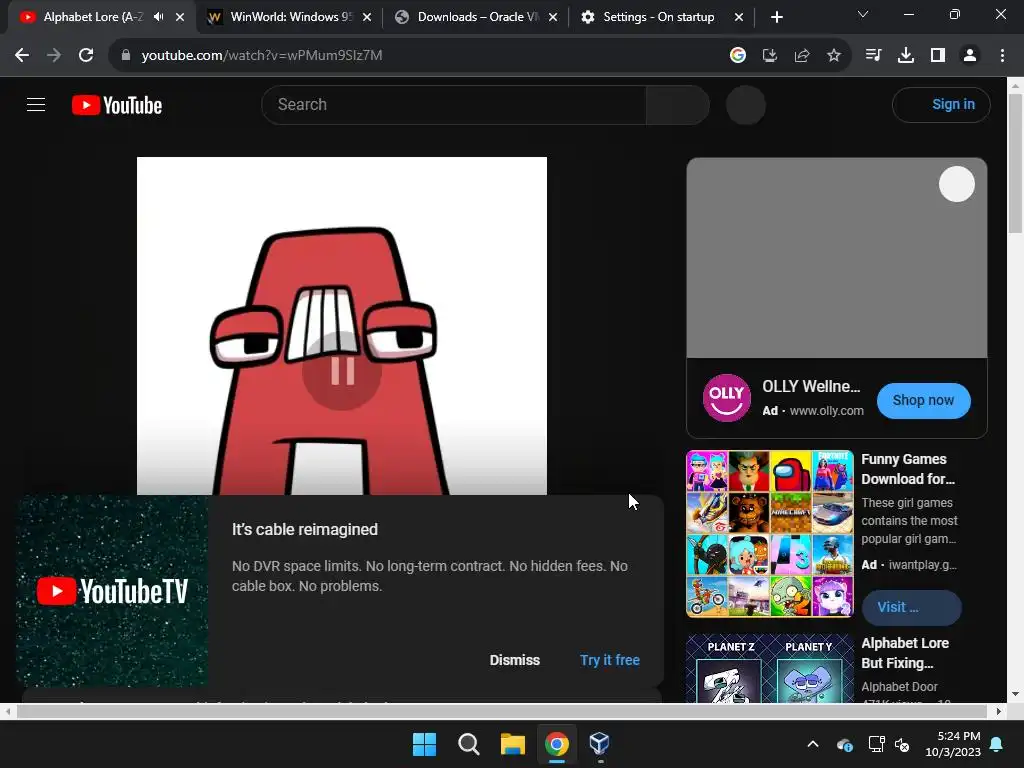Screen dimensions: 1024x768
Task: Open File Explorer from taskbar
Action: tap(513, 744)
